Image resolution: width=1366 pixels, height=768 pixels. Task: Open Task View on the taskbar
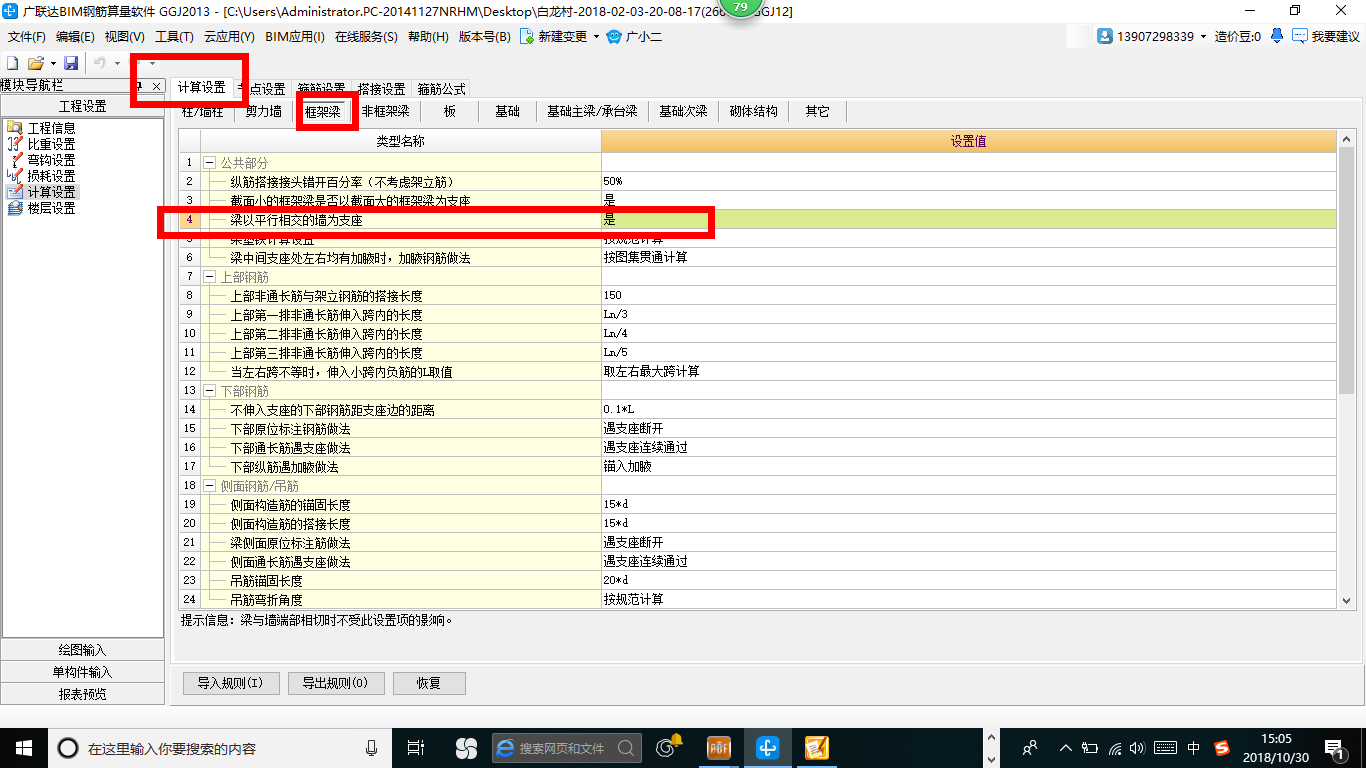[x=416, y=748]
